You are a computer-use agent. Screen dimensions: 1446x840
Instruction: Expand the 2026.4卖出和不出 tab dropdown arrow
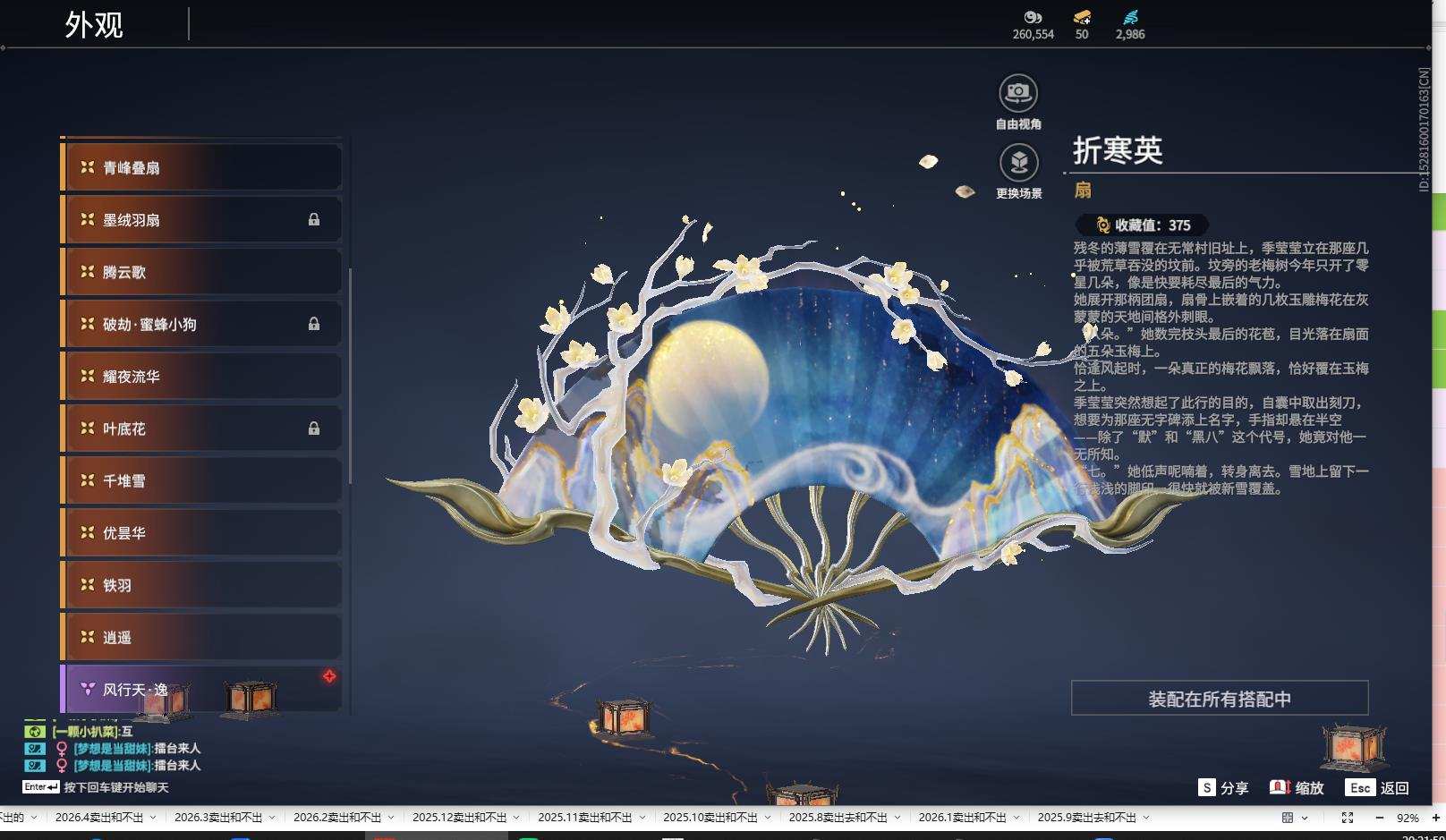(x=153, y=818)
